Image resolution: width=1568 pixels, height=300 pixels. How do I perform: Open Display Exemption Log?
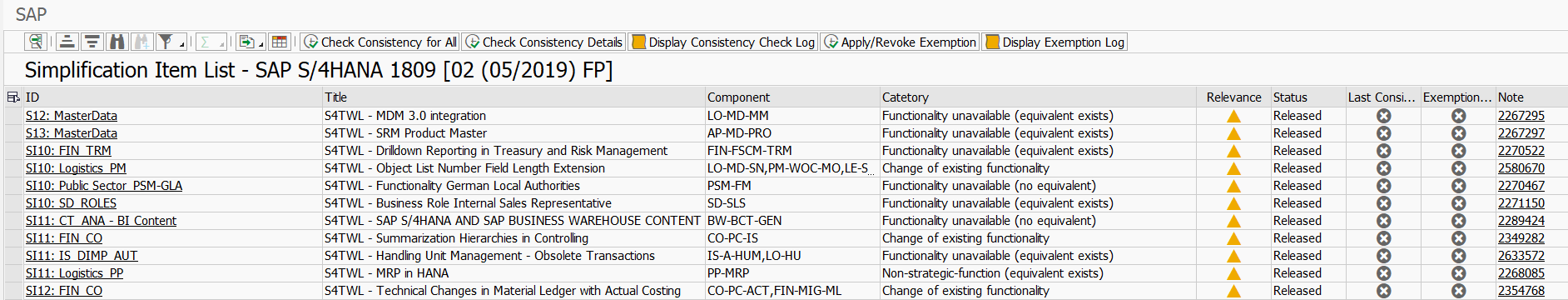pos(1054,42)
